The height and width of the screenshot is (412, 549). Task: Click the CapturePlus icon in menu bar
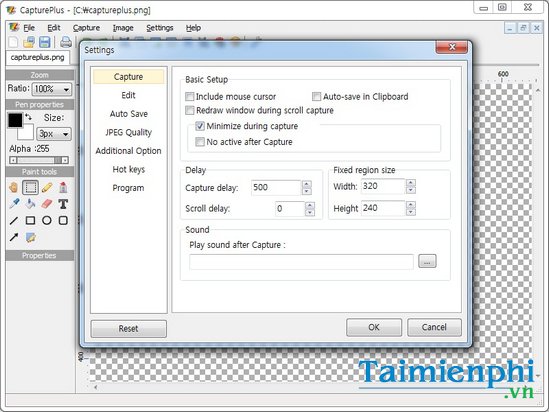pyautogui.click(x=14, y=27)
